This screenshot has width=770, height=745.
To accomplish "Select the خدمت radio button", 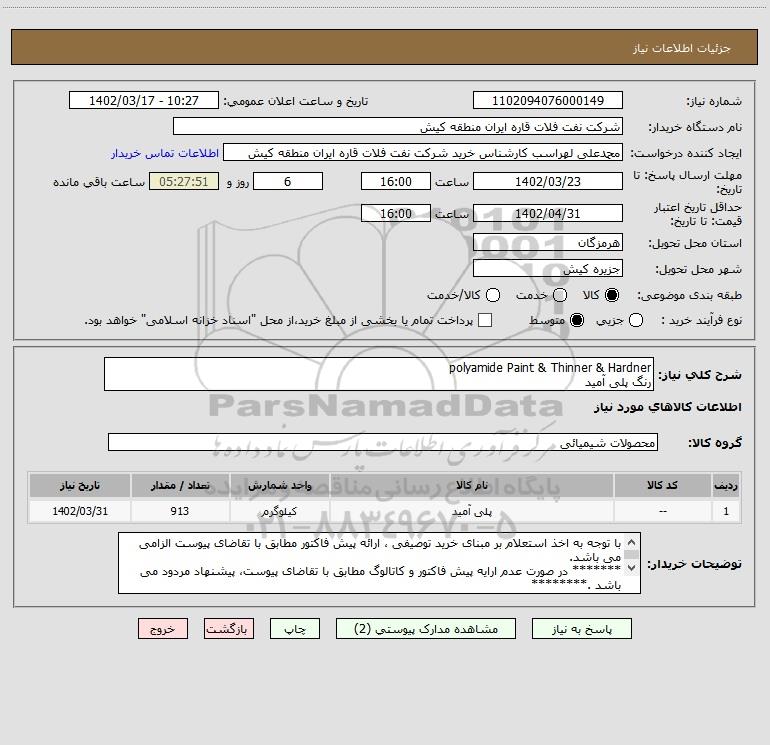I will tap(560, 295).
